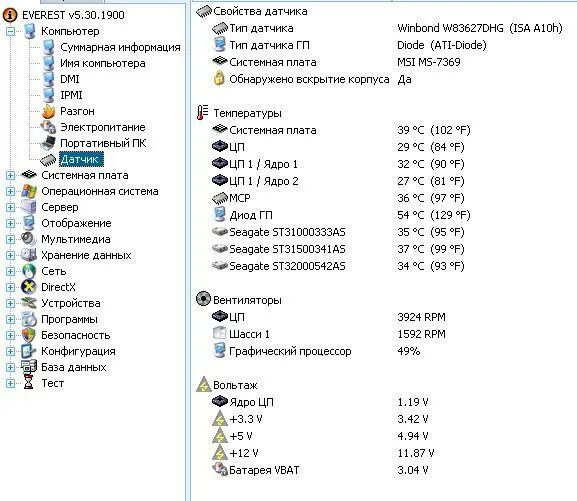Viewport: 577px width, 501px height.
Task: Open Суммарная информация page
Action: pyautogui.click(x=120, y=47)
